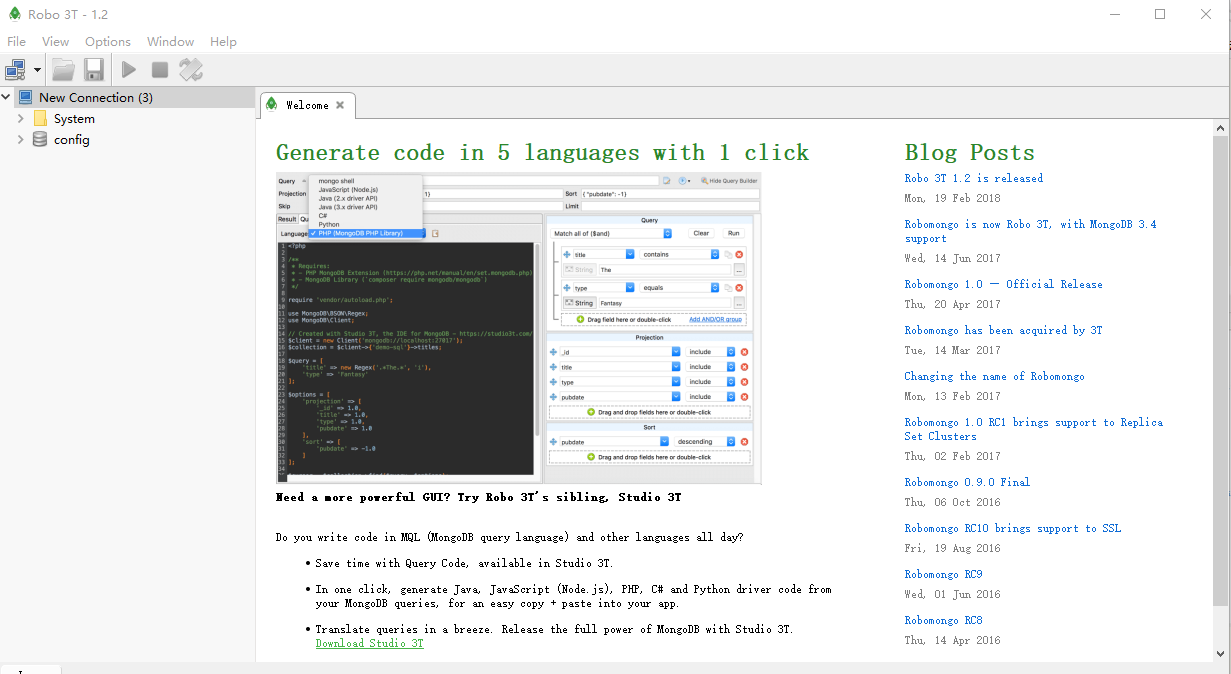Screen dimensions: 1231x674
Task: Click the Execute play icon
Action: tap(129, 70)
